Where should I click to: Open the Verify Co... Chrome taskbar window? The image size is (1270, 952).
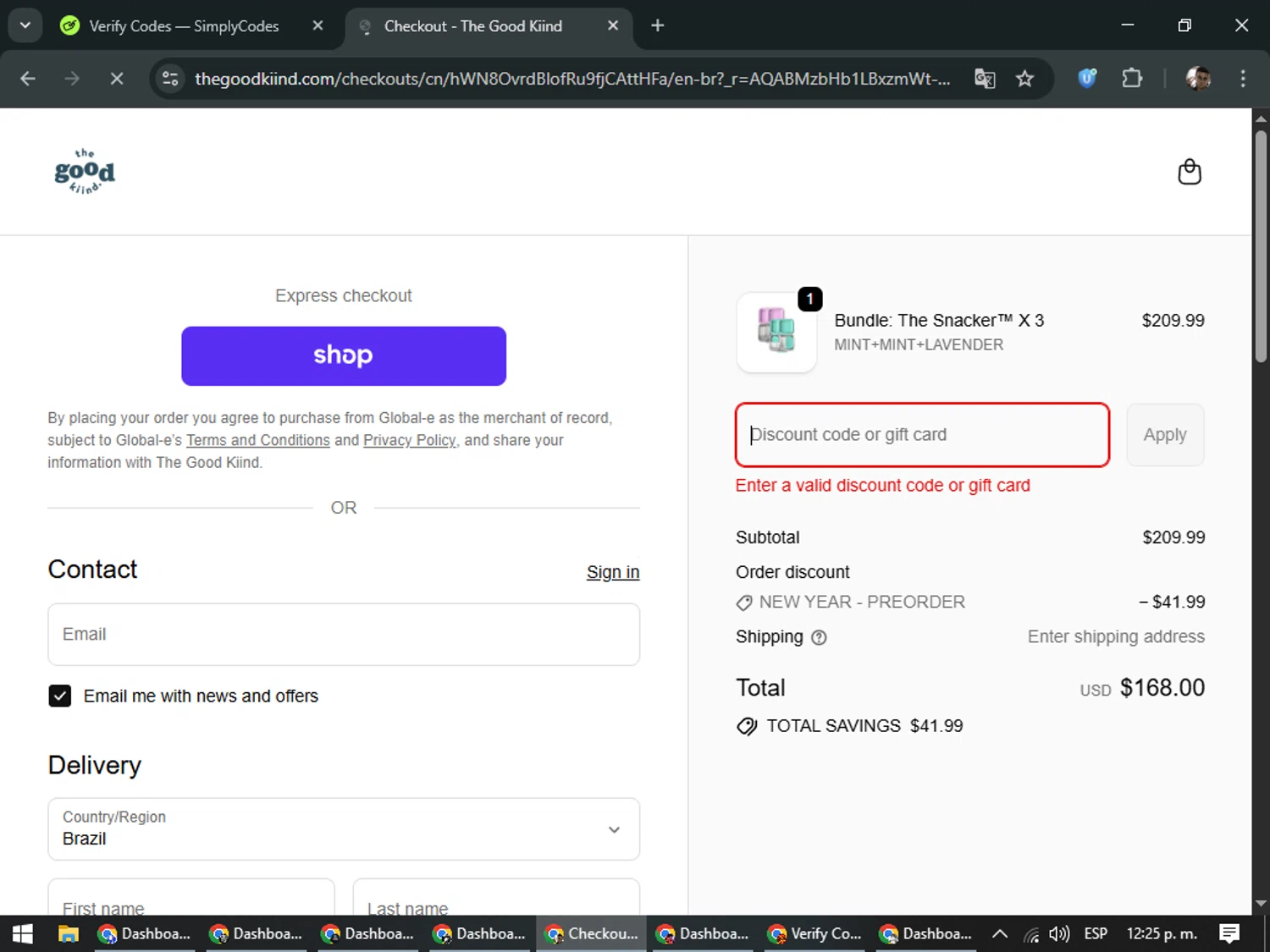point(814,933)
